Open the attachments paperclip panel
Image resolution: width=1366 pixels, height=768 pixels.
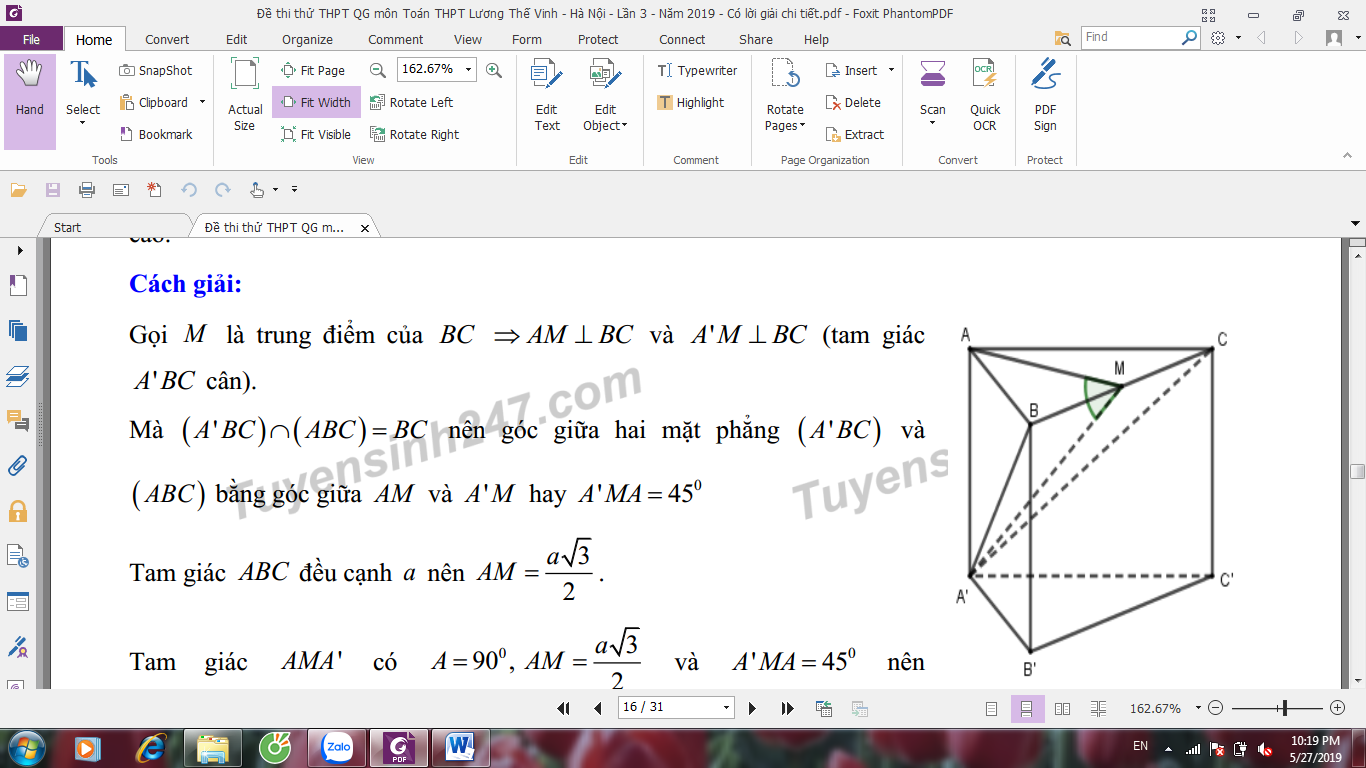[18, 466]
